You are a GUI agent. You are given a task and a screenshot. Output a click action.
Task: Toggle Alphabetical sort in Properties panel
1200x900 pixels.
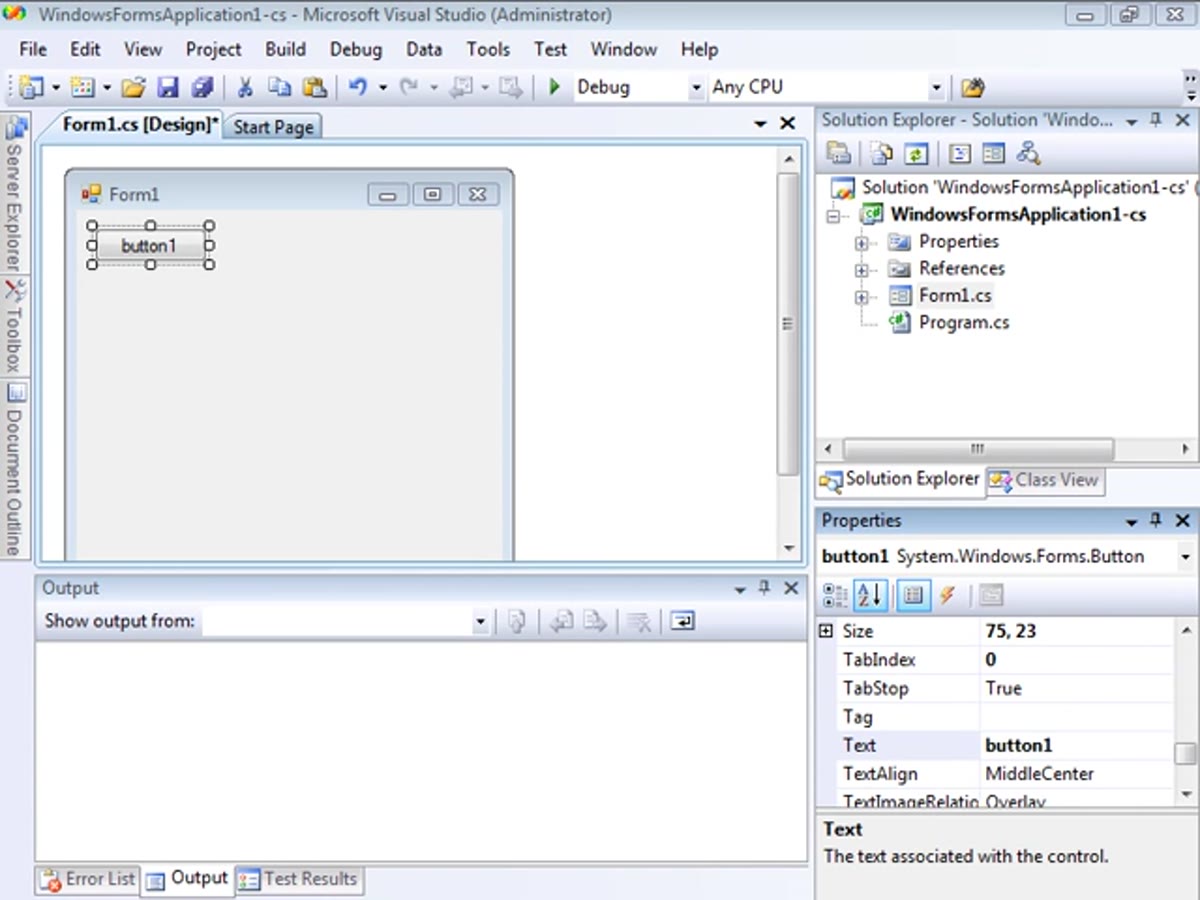coord(869,595)
